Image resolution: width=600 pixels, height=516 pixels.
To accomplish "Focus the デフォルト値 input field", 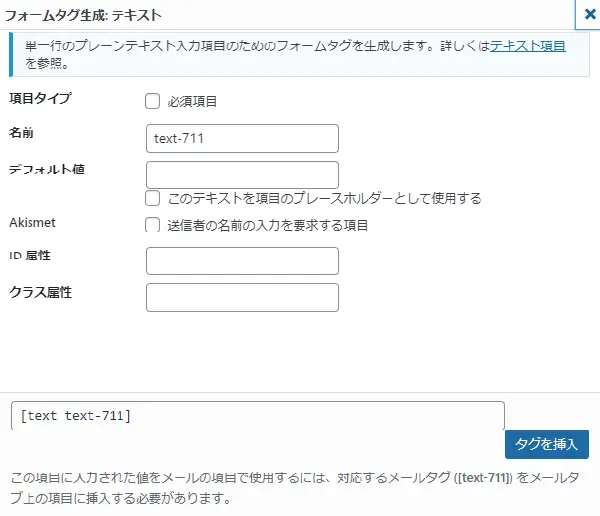I will pos(242,175).
